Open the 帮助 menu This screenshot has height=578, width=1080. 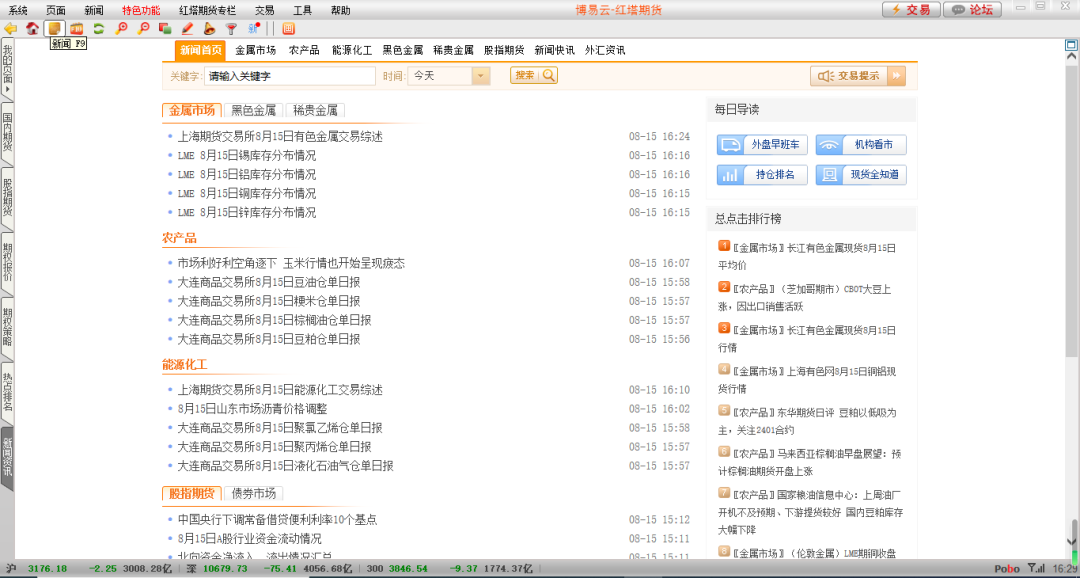tap(340, 10)
